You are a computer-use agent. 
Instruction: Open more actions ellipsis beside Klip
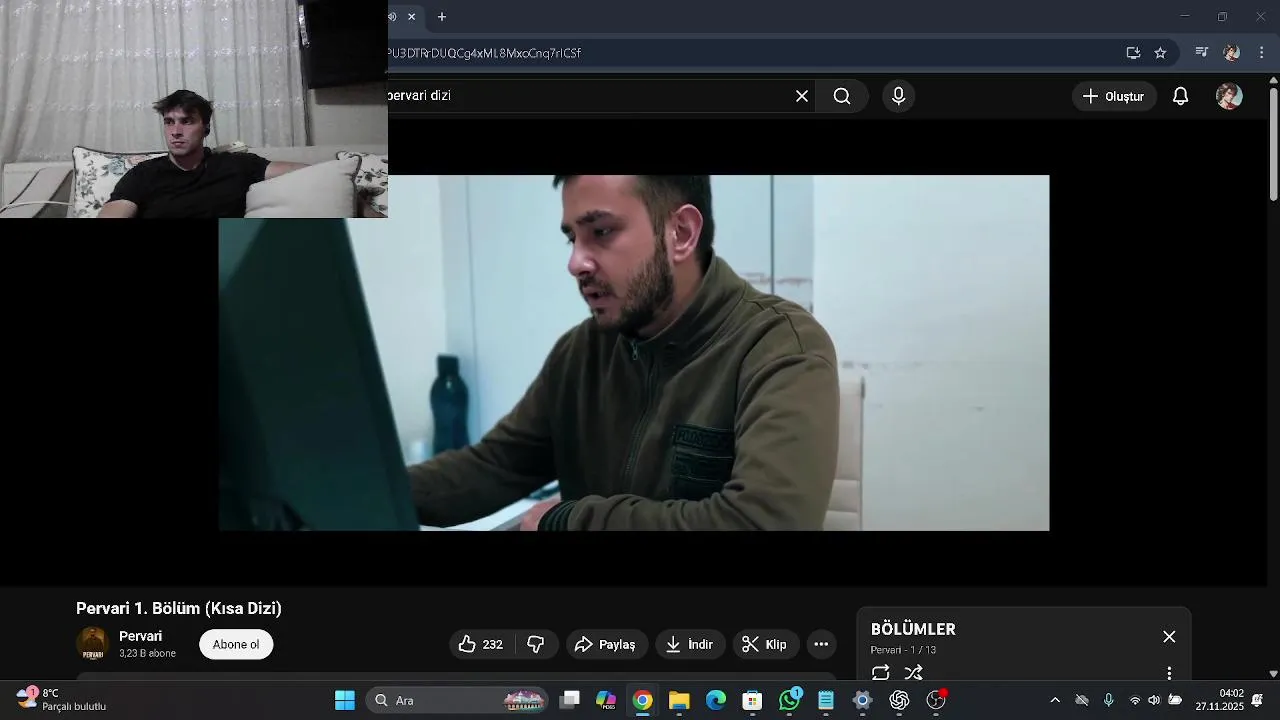pos(821,645)
